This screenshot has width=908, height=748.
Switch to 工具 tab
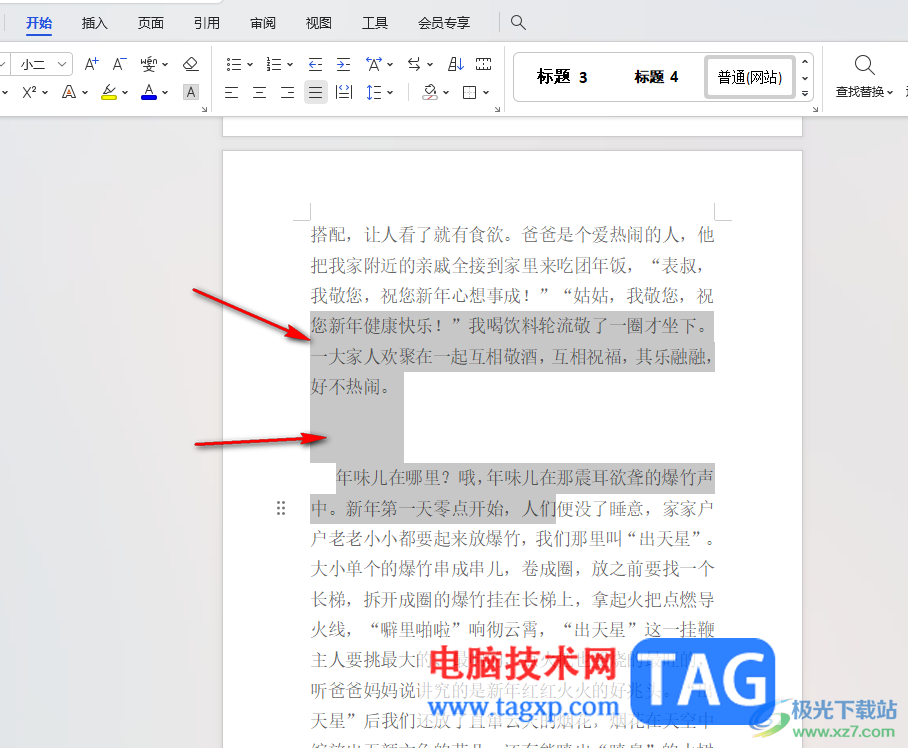pos(375,23)
